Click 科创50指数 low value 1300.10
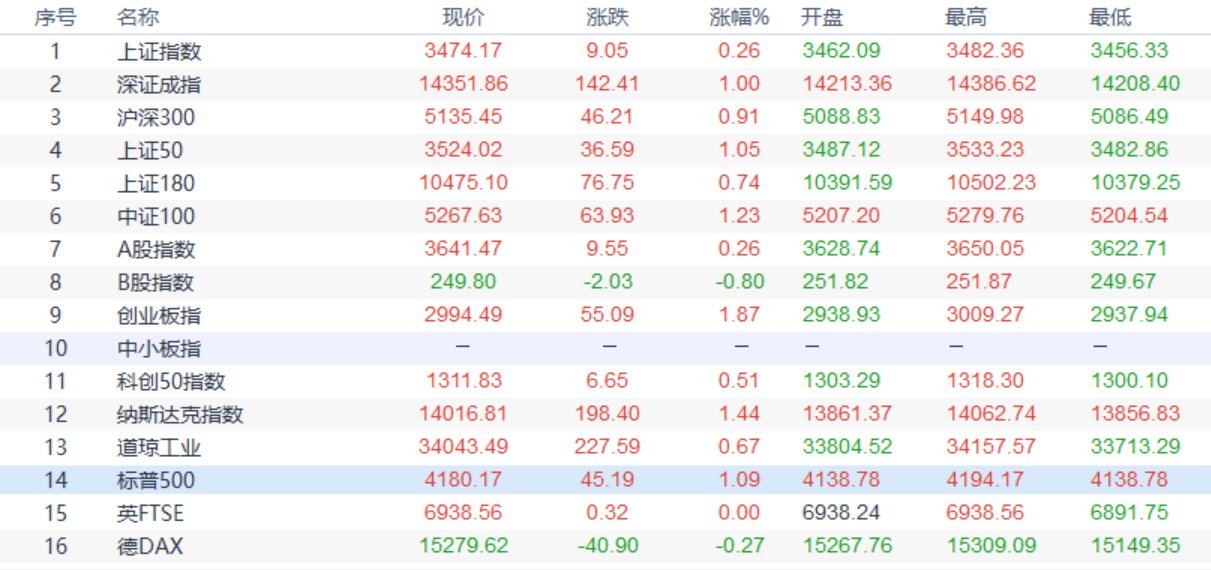The width and height of the screenshot is (1211, 570). [1129, 380]
